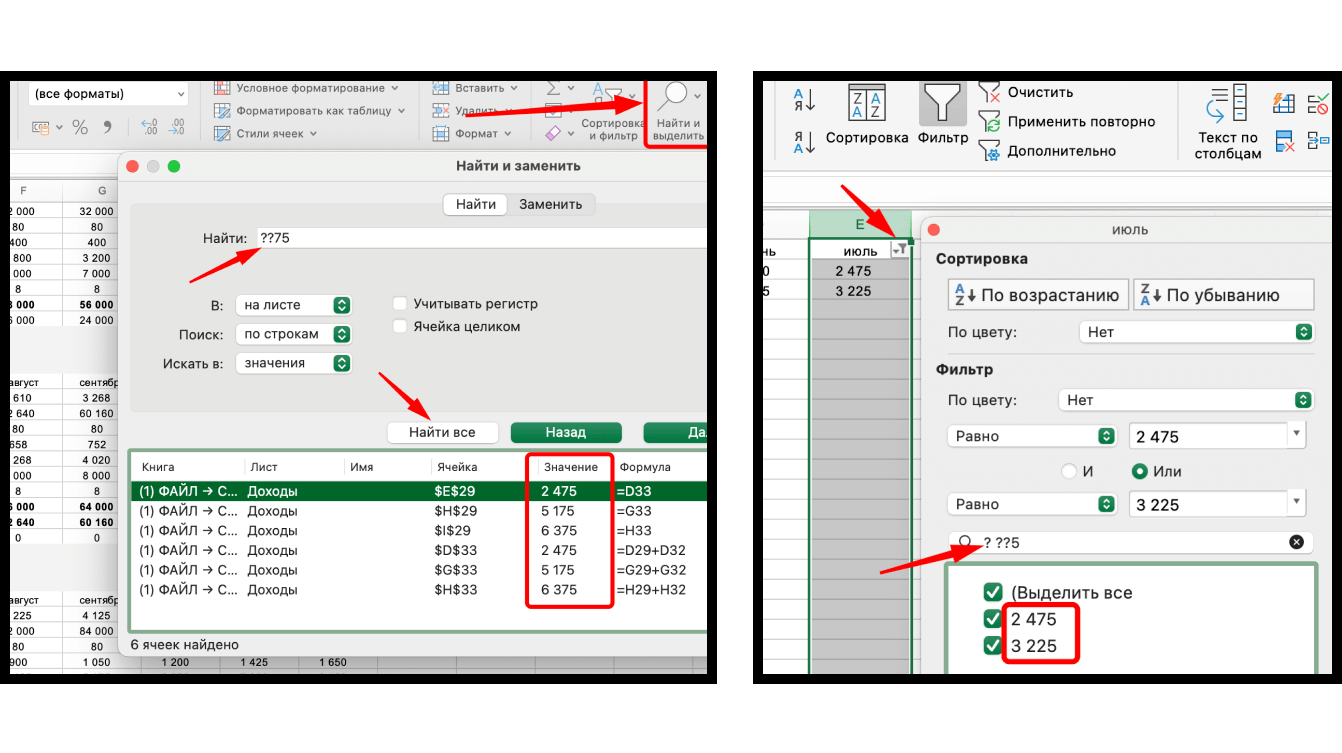Click the Найти все button
The image size is (1342, 753).
(444, 432)
